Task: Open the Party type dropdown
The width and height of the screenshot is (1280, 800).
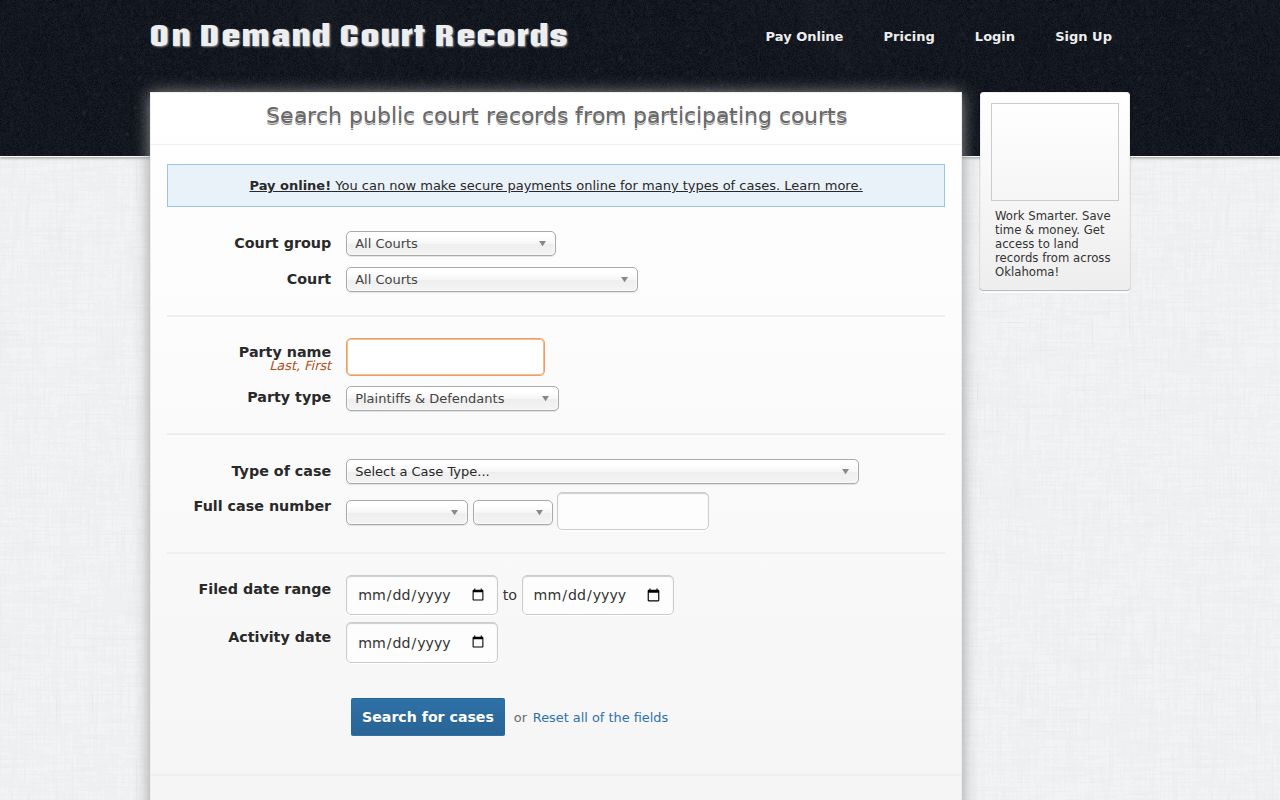Action: pos(452,399)
